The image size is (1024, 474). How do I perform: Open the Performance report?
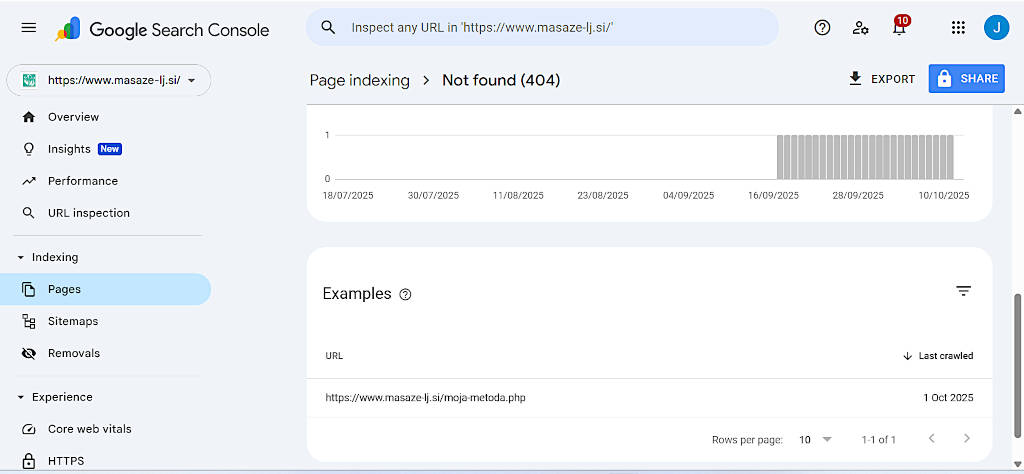pos(82,181)
